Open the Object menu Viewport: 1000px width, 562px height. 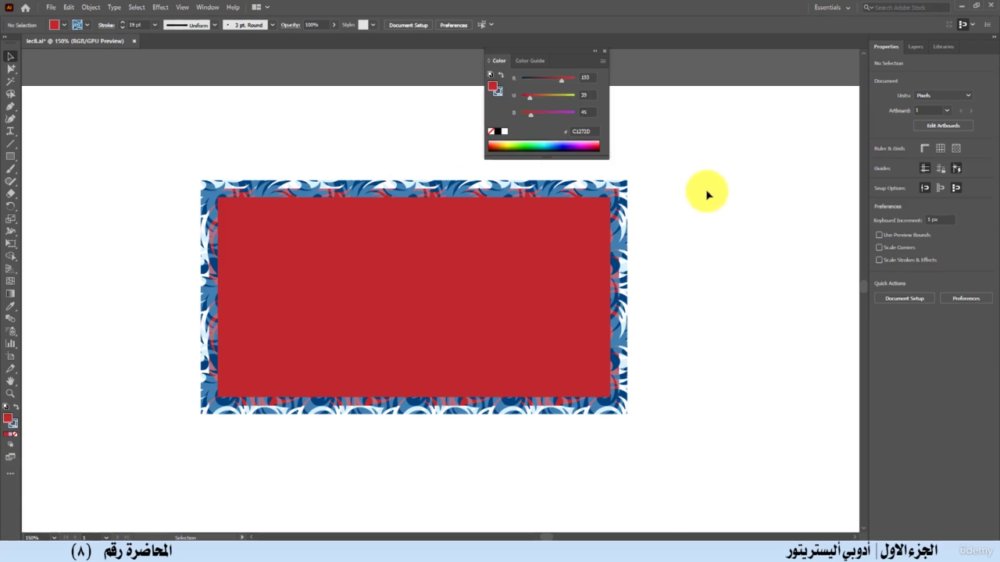[91, 8]
